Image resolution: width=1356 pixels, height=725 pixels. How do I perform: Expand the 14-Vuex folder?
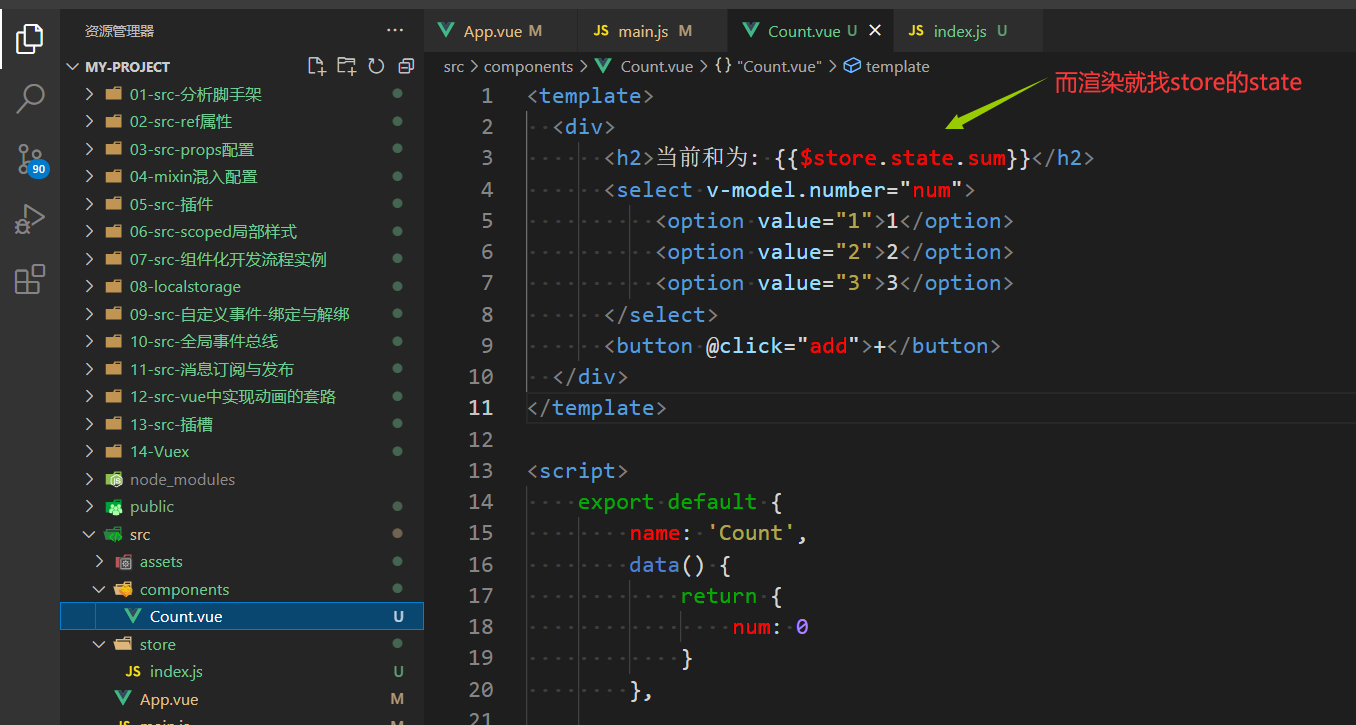coord(90,452)
